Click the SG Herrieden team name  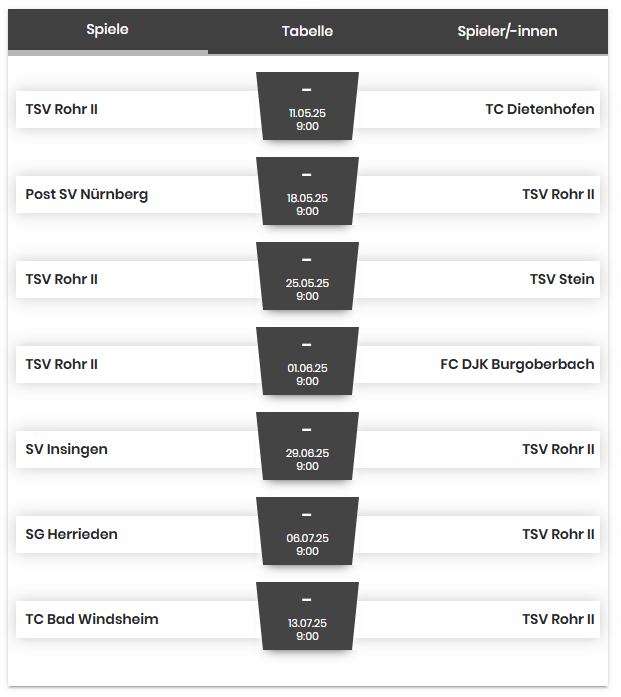tap(72, 534)
